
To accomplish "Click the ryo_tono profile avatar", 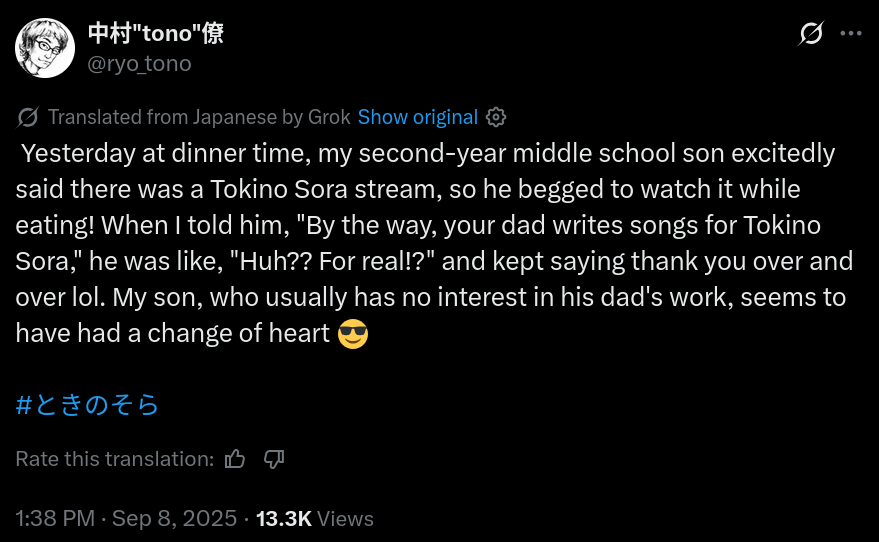I will pos(45,48).
